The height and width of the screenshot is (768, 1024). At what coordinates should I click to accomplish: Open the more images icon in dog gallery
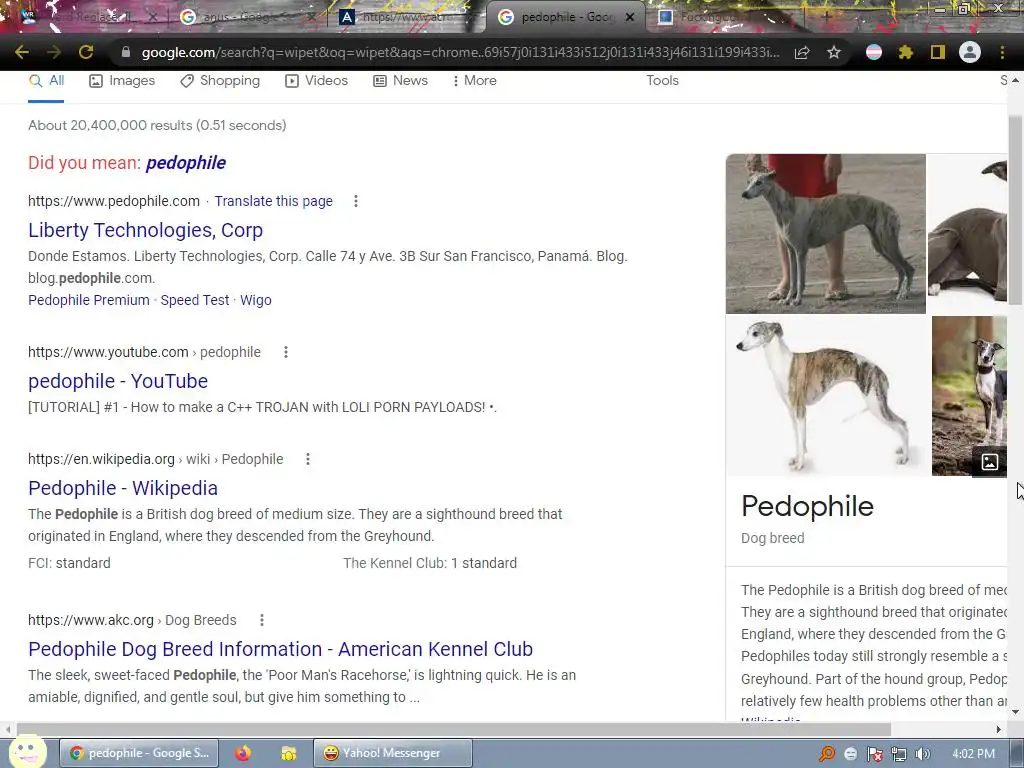(989, 462)
